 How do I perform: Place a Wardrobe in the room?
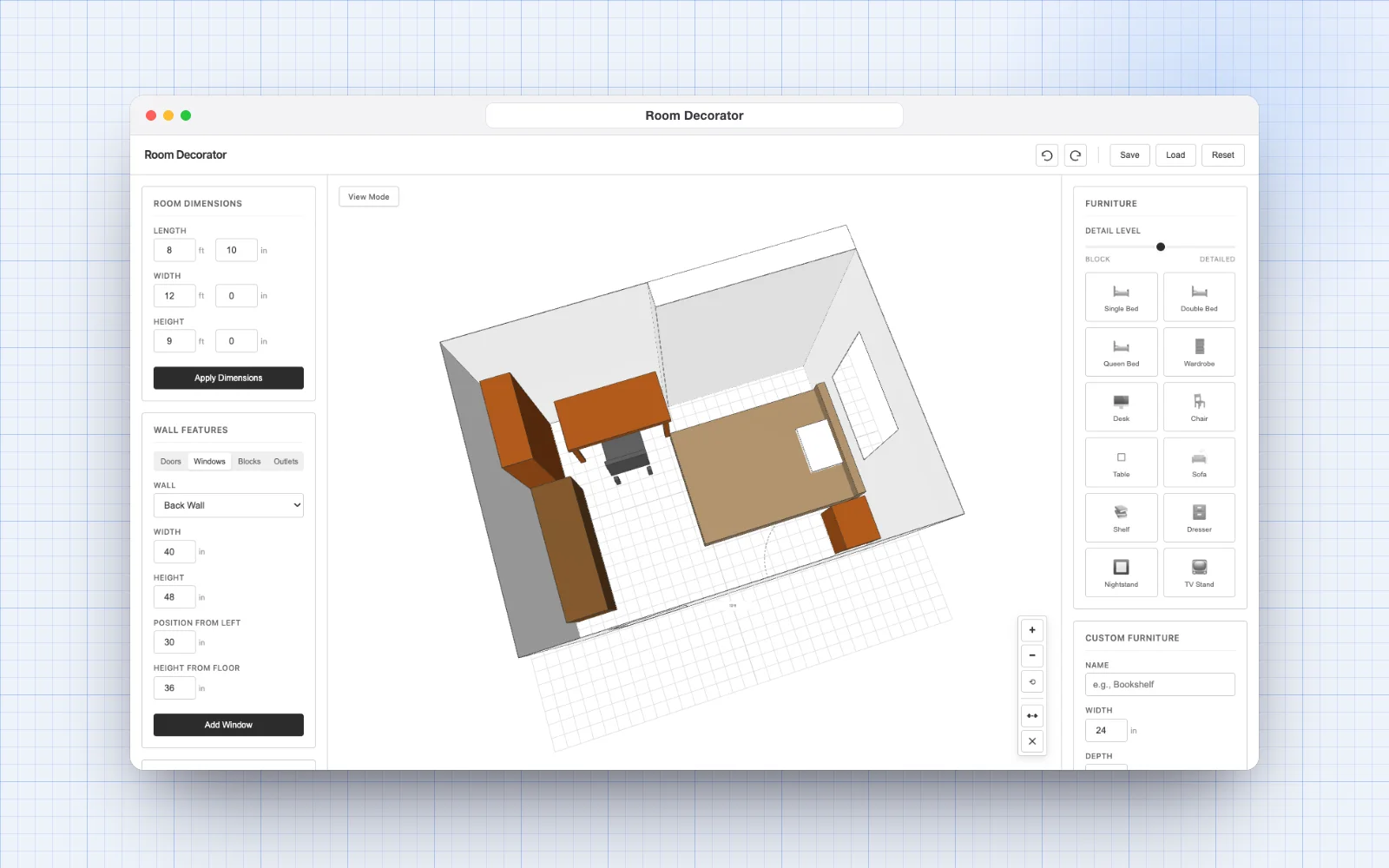(x=1199, y=352)
